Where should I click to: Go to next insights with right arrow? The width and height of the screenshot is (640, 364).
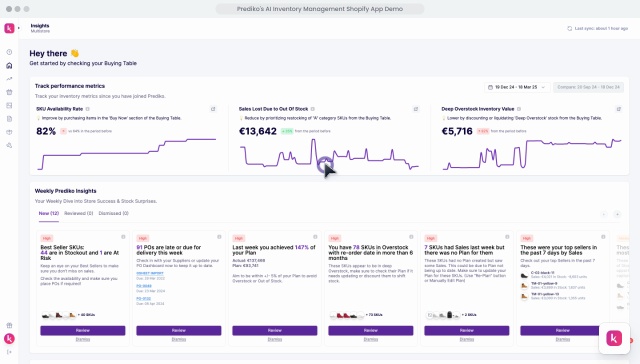pos(617,214)
